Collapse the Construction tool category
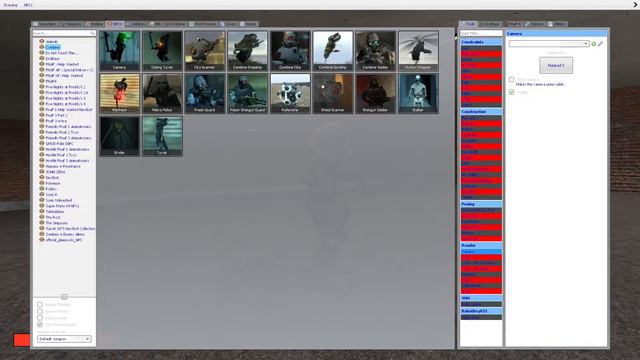640x360 pixels. [x=481, y=112]
